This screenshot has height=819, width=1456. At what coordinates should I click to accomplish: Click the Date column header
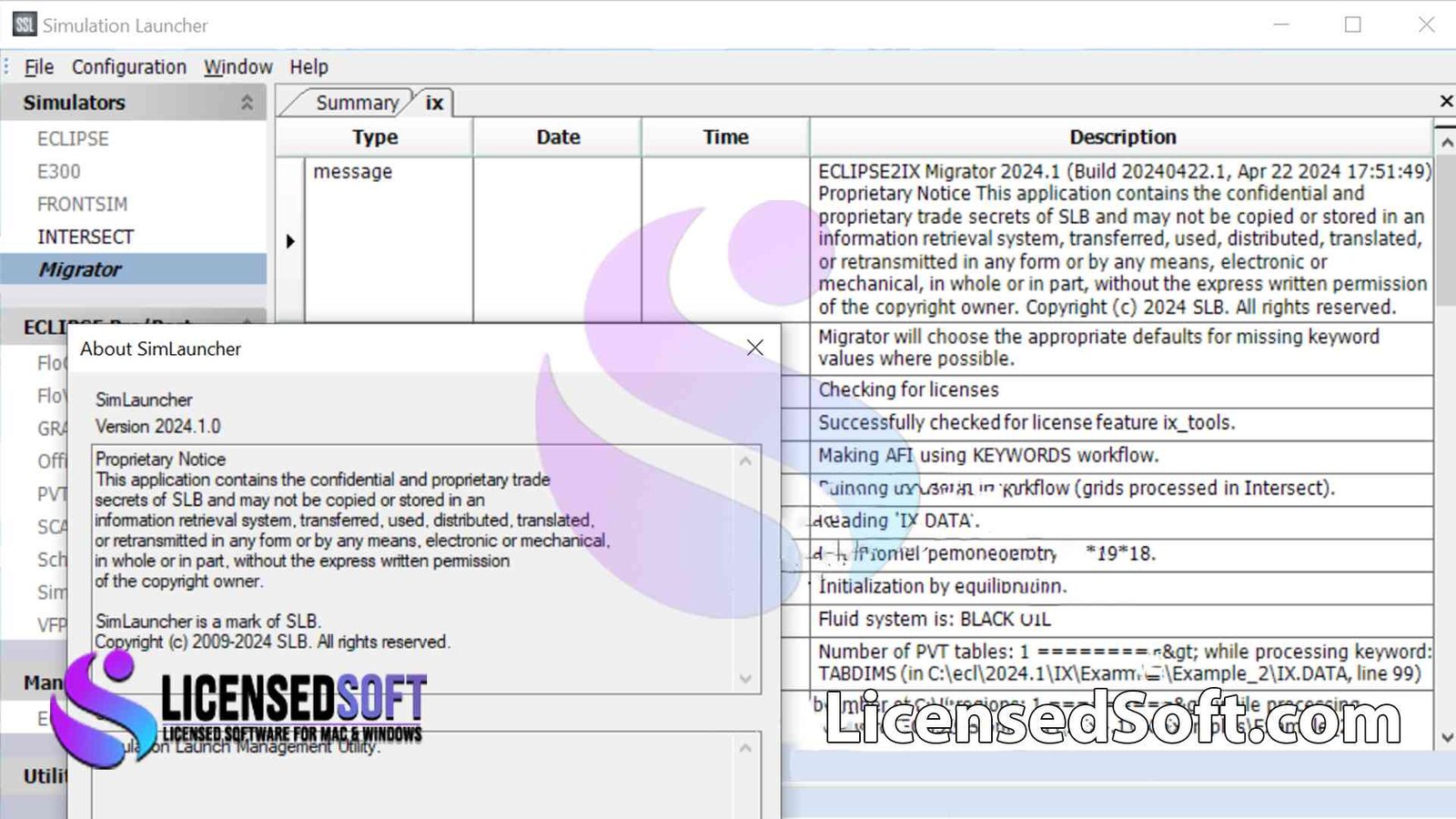pyautogui.click(x=558, y=137)
